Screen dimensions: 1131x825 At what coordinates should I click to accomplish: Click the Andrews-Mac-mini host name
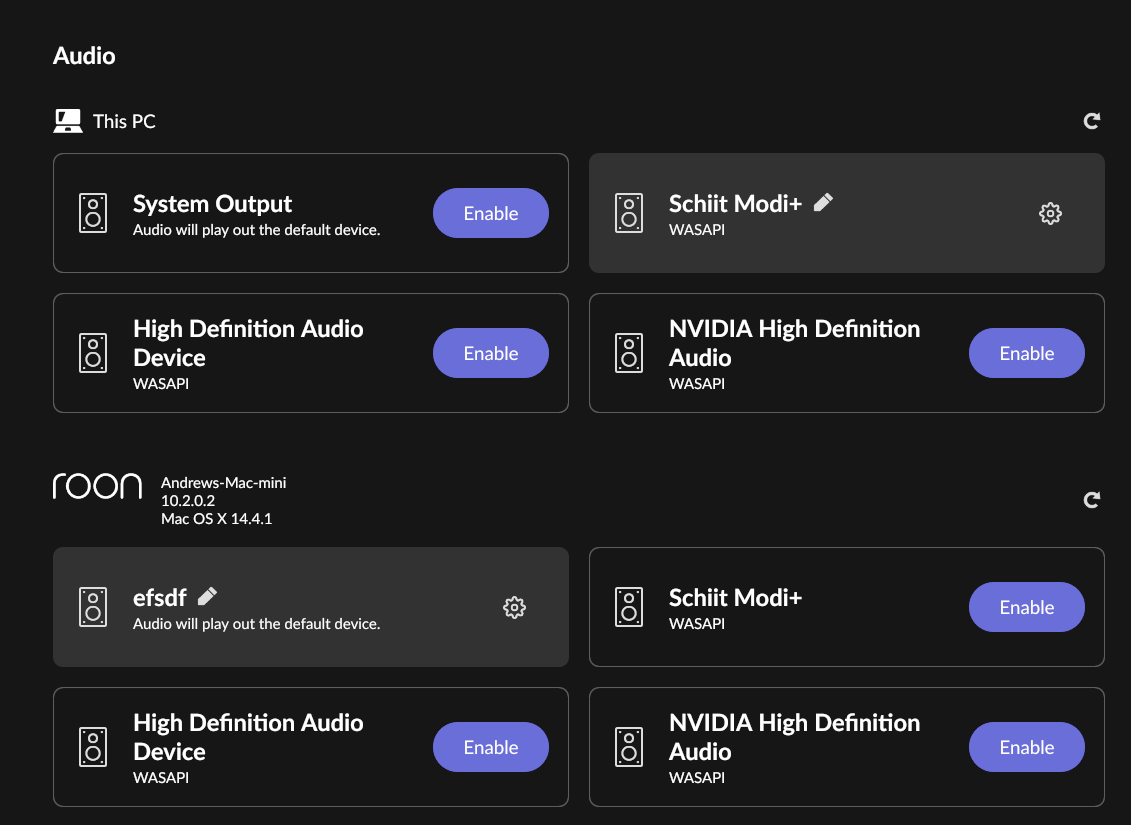[224, 482]
